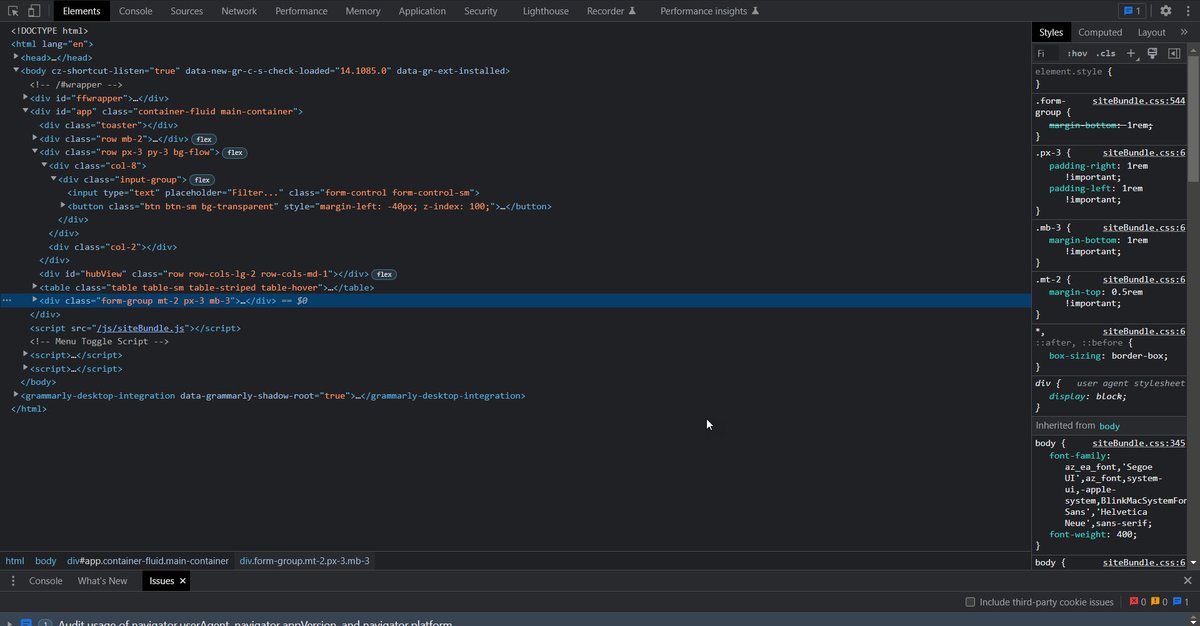Viewport: 1200px width, 626px height.
Task: Expand the grammarly-desktop-integration node
Action: 16,395
